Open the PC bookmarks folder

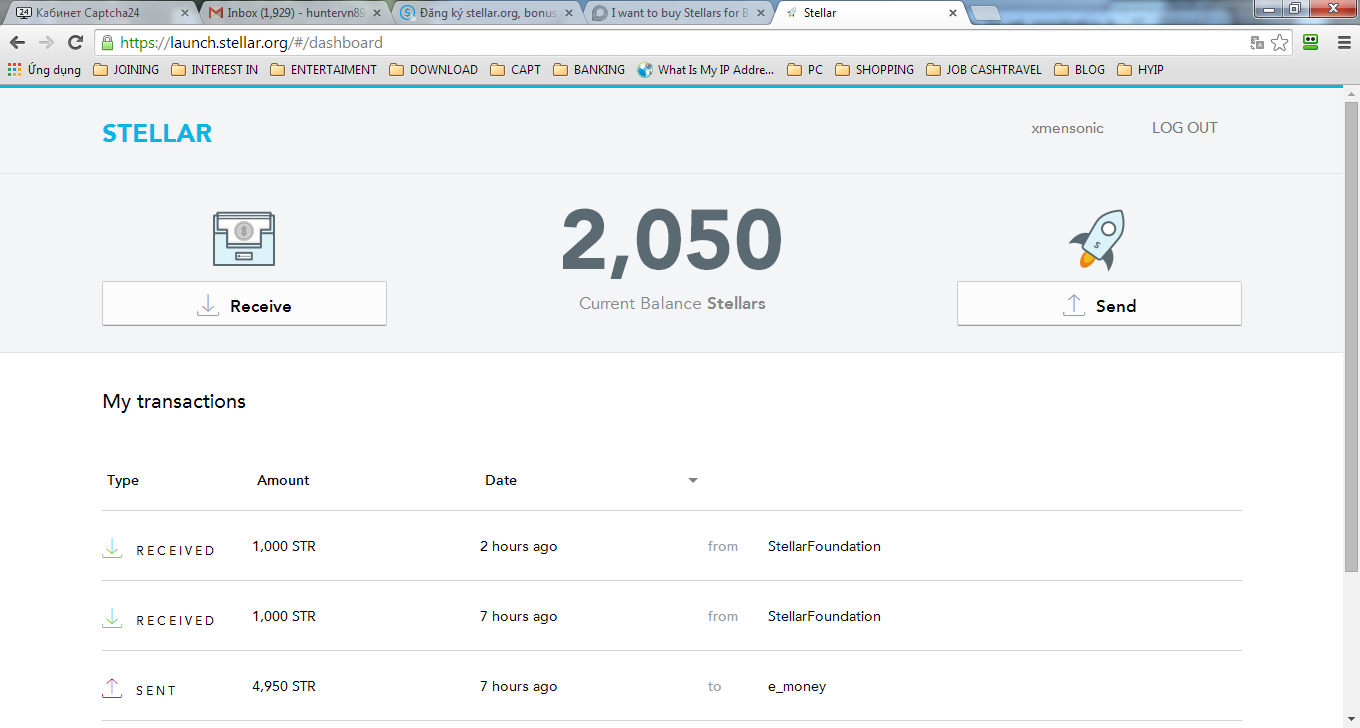pyautogui.click(x=805, y=70)
